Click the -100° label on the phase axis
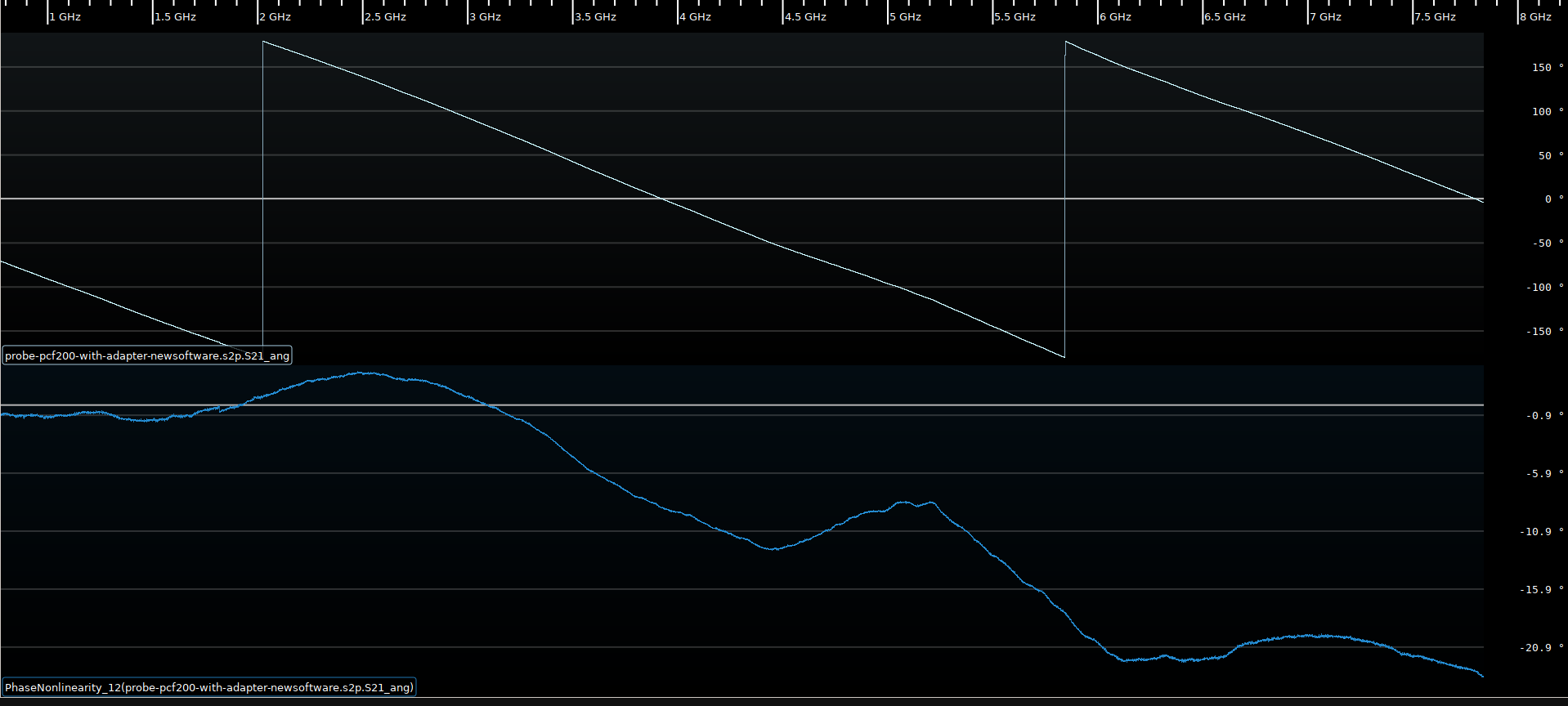This screenshot has width=1568, height=706. click(x=1545, y=287)
